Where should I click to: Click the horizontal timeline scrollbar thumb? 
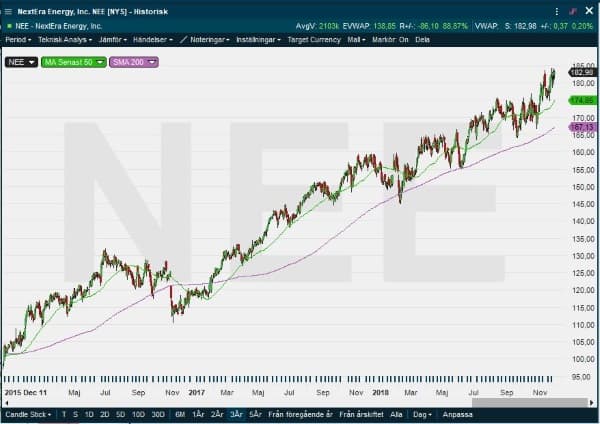coord(530,403)
